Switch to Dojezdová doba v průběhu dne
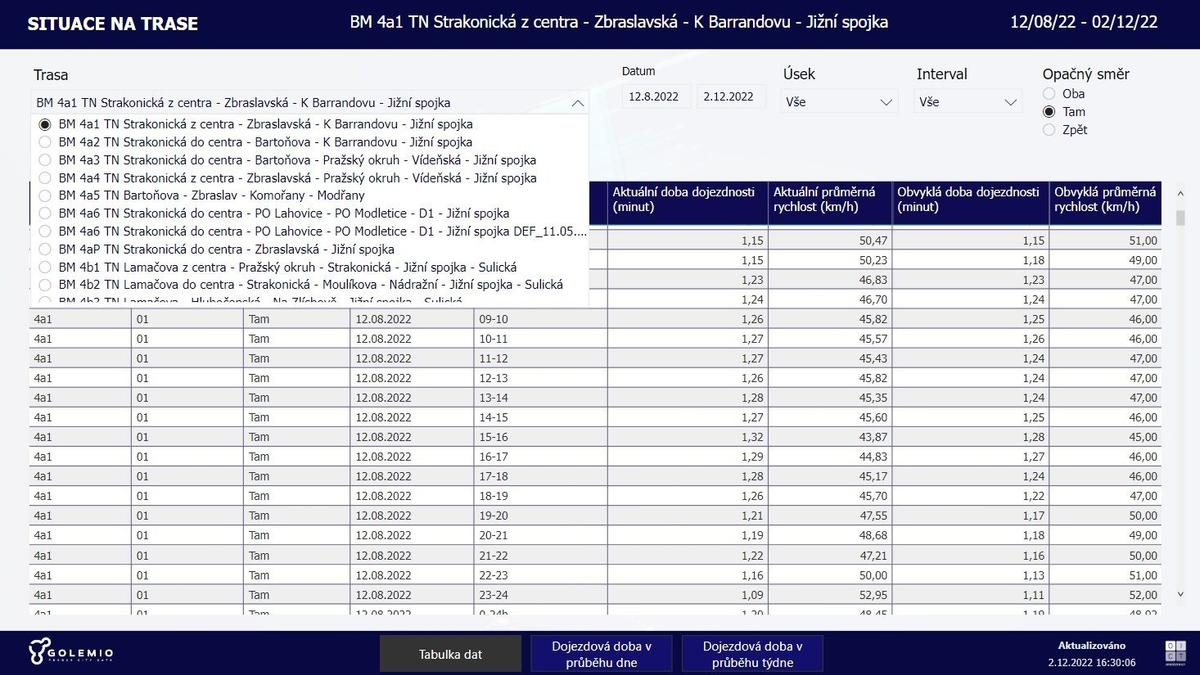Viewport: 1200px width, 675px height. tap(601, 654)
